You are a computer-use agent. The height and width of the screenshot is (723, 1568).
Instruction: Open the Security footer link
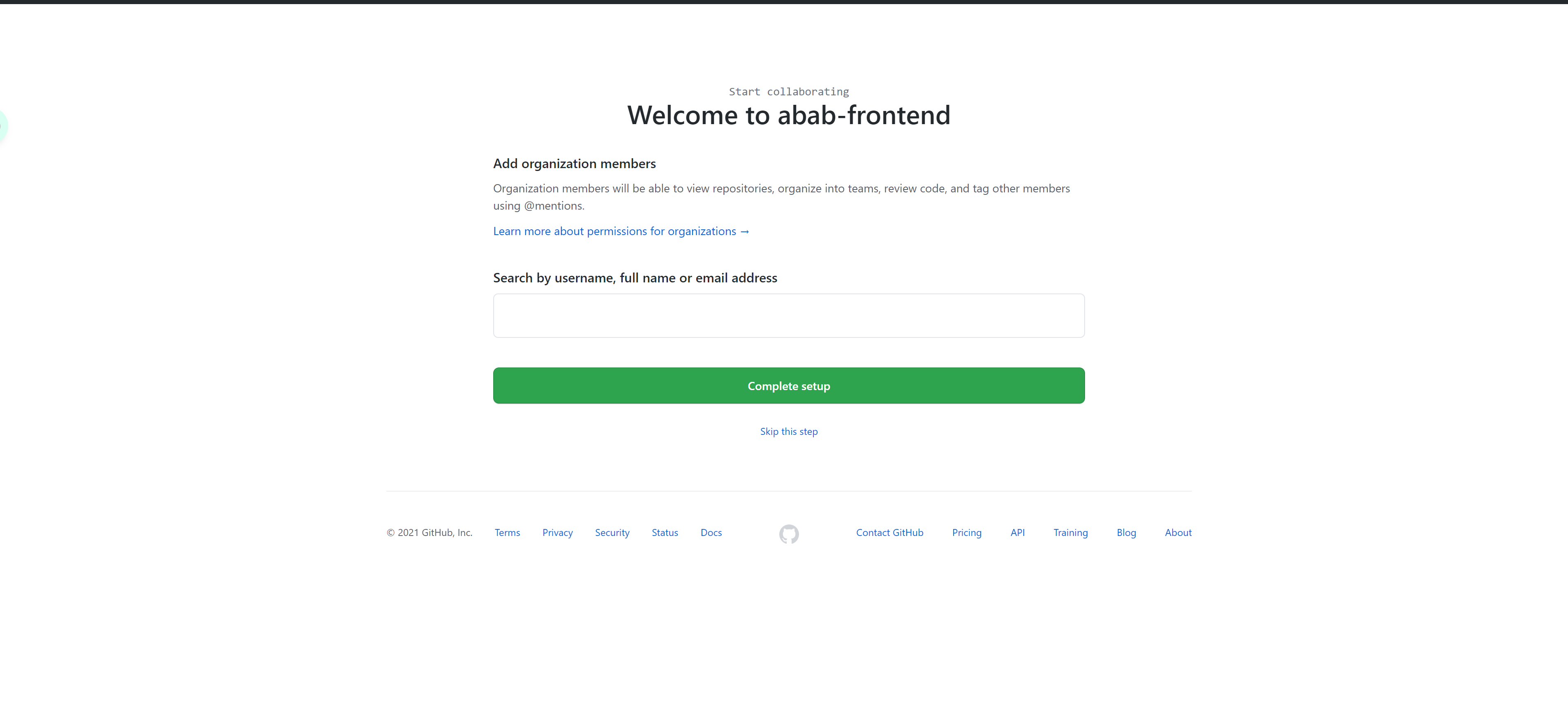click(x=612, y=533)
